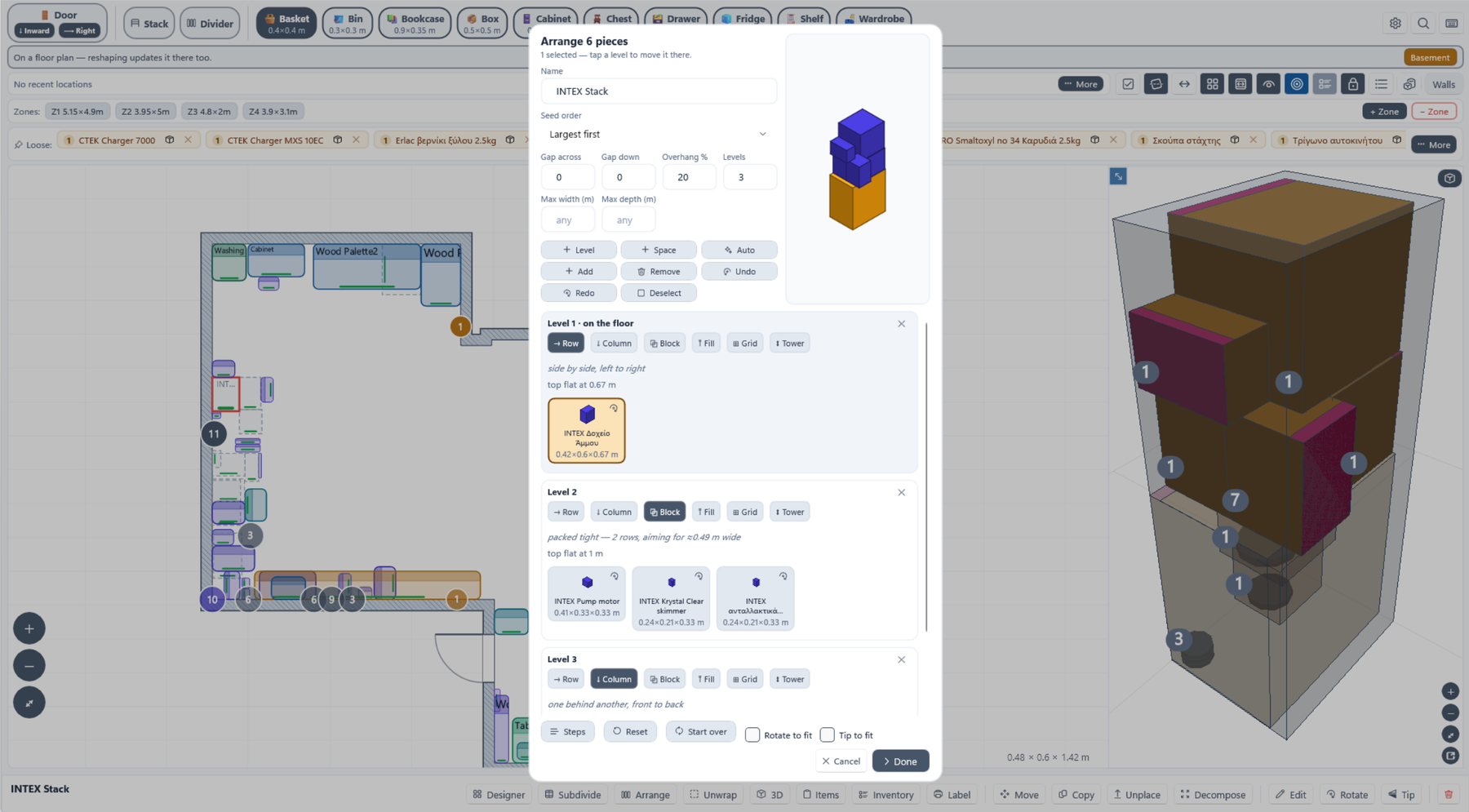The image size is (1469, 812).
Task: Click the Start over button
Action: point(700,731)
